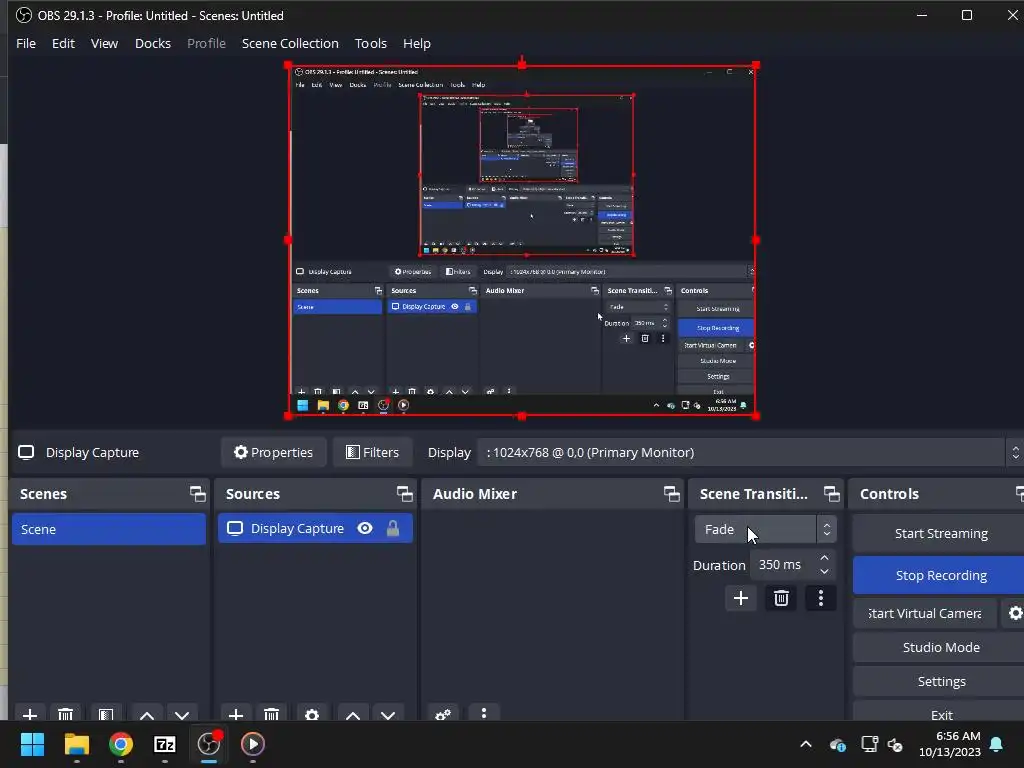The image size is (1024, 768).
Task: Click OBS icon in Windows taskbar
Action: (x=209, y=744)
